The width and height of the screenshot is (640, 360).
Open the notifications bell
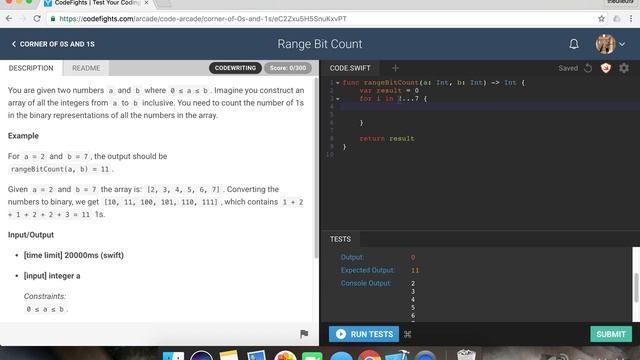tap(573, 44)
